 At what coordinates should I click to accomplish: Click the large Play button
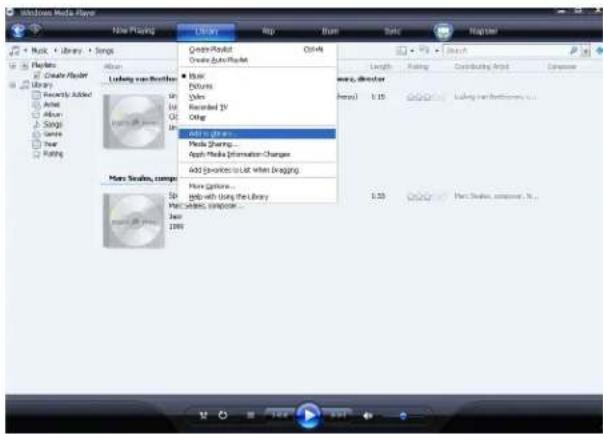coord(308,415)
